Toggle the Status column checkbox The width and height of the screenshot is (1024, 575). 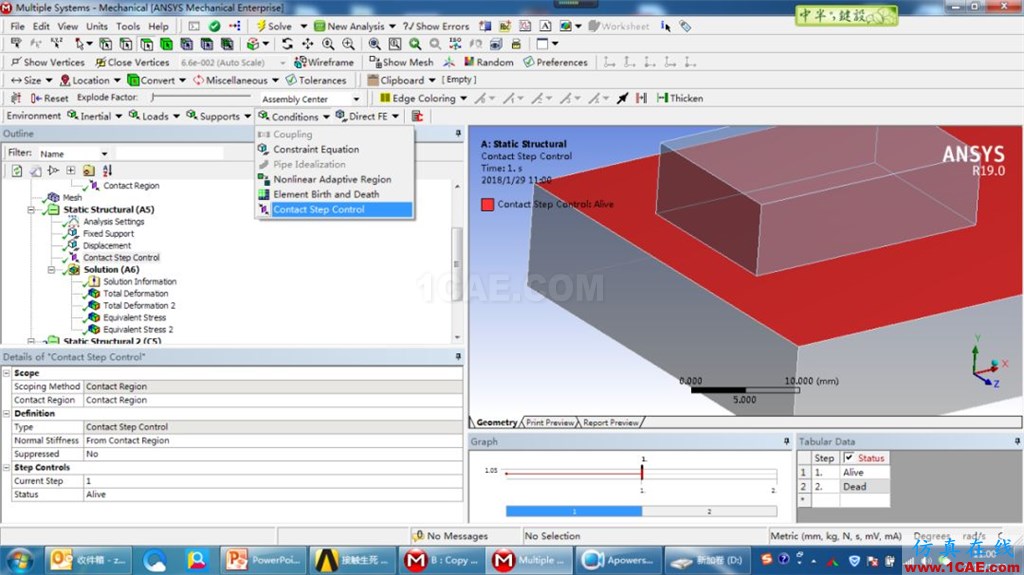[x=849, y=458]
